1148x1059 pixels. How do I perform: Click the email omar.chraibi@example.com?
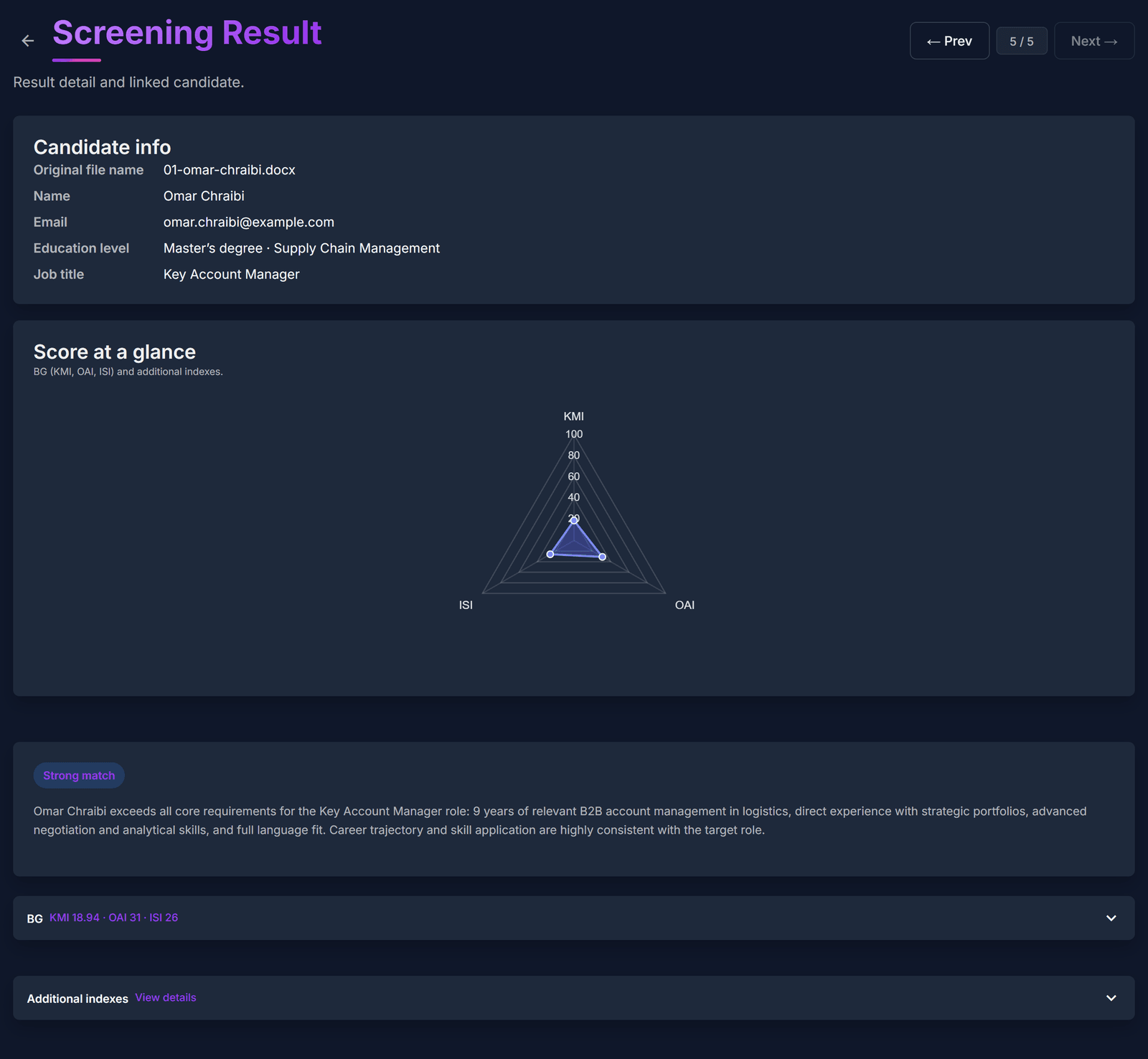[249, 222]
